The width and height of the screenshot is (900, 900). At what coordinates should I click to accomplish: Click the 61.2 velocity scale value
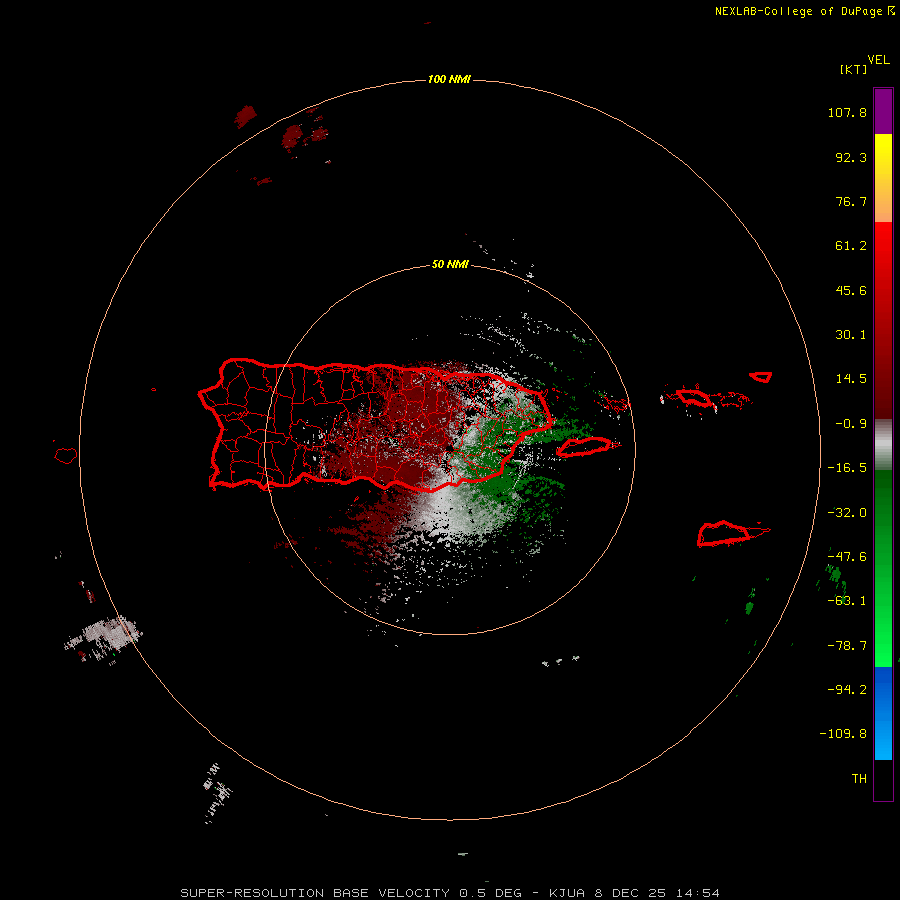pos(851,246)
